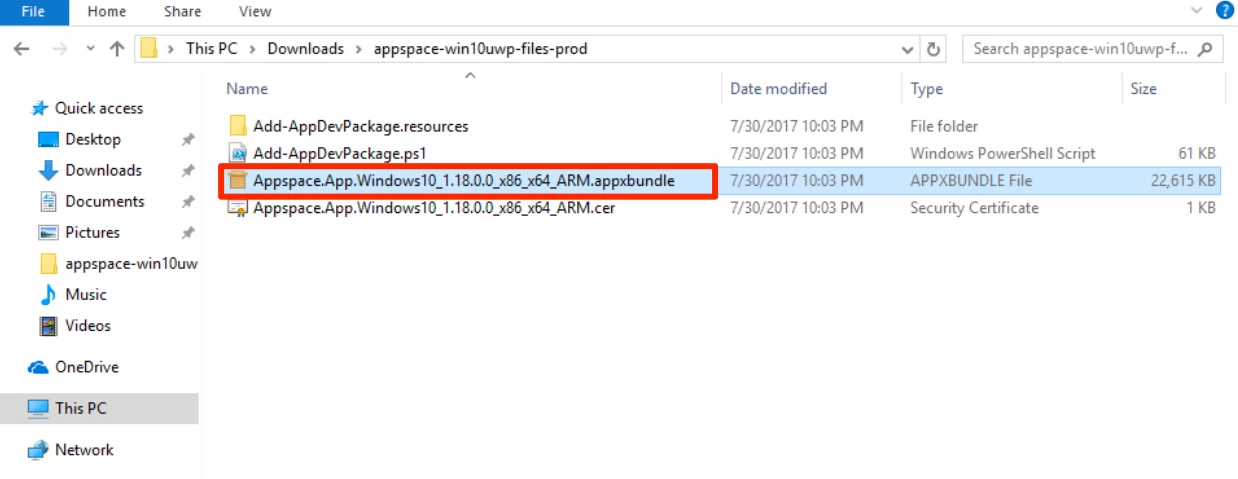Refresh the current folder view
1238x479 pixels.
pos(934,49)
